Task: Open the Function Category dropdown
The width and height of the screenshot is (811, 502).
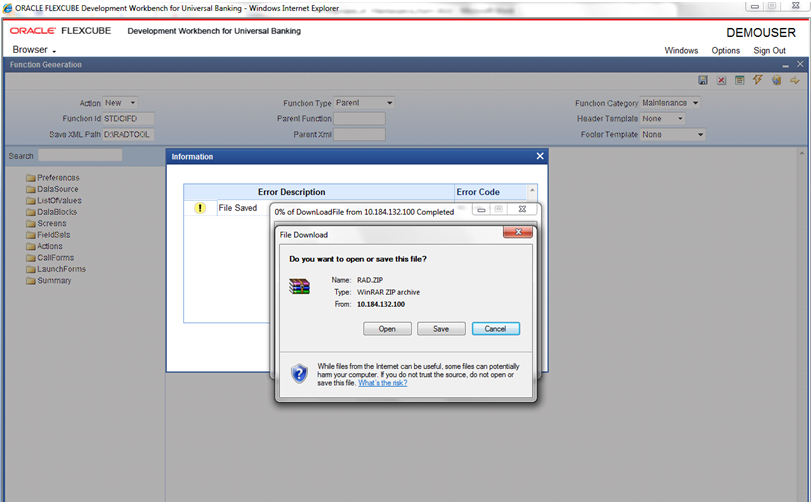Action: [x=670, y=103]
